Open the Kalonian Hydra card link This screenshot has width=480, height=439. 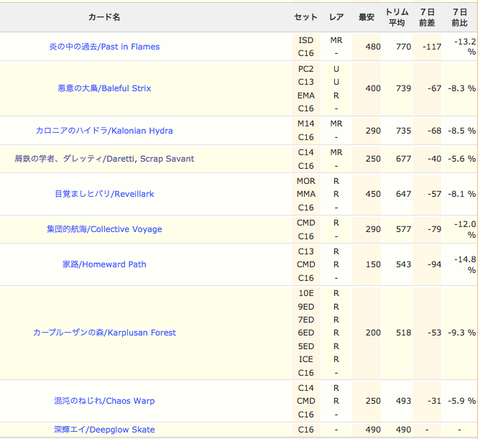point(104,131)
